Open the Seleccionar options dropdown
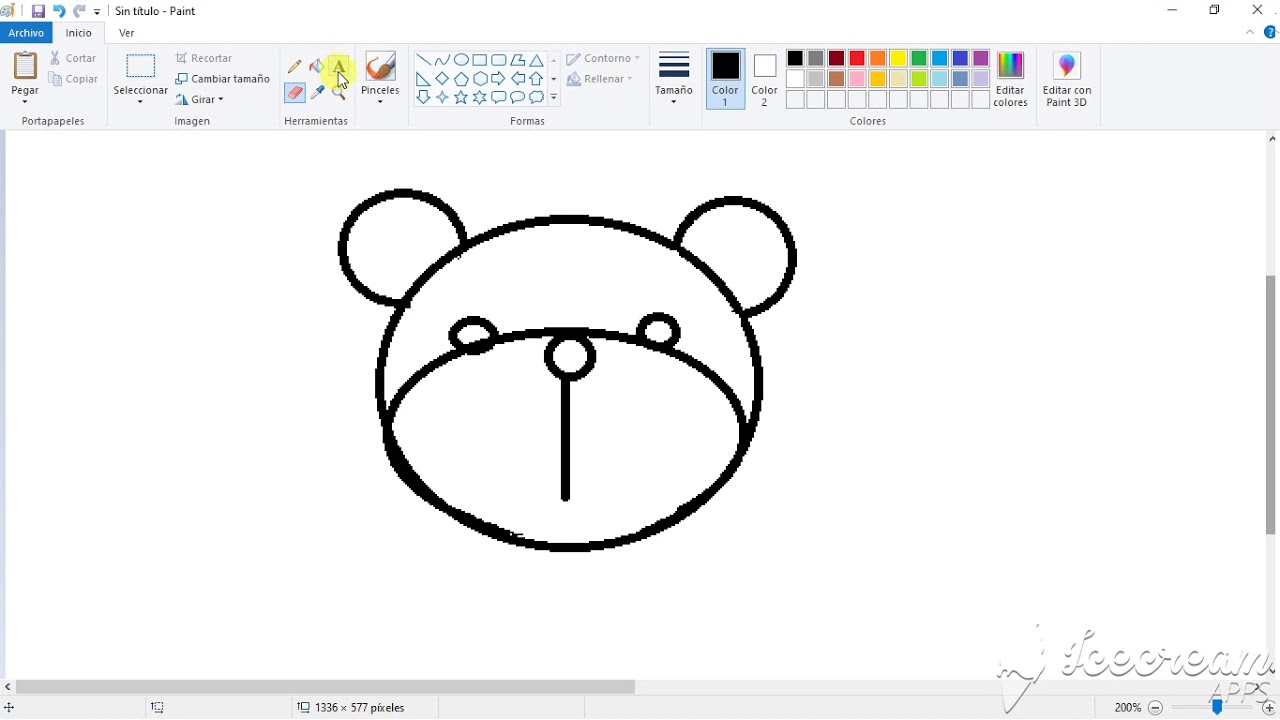 (141, 102)
